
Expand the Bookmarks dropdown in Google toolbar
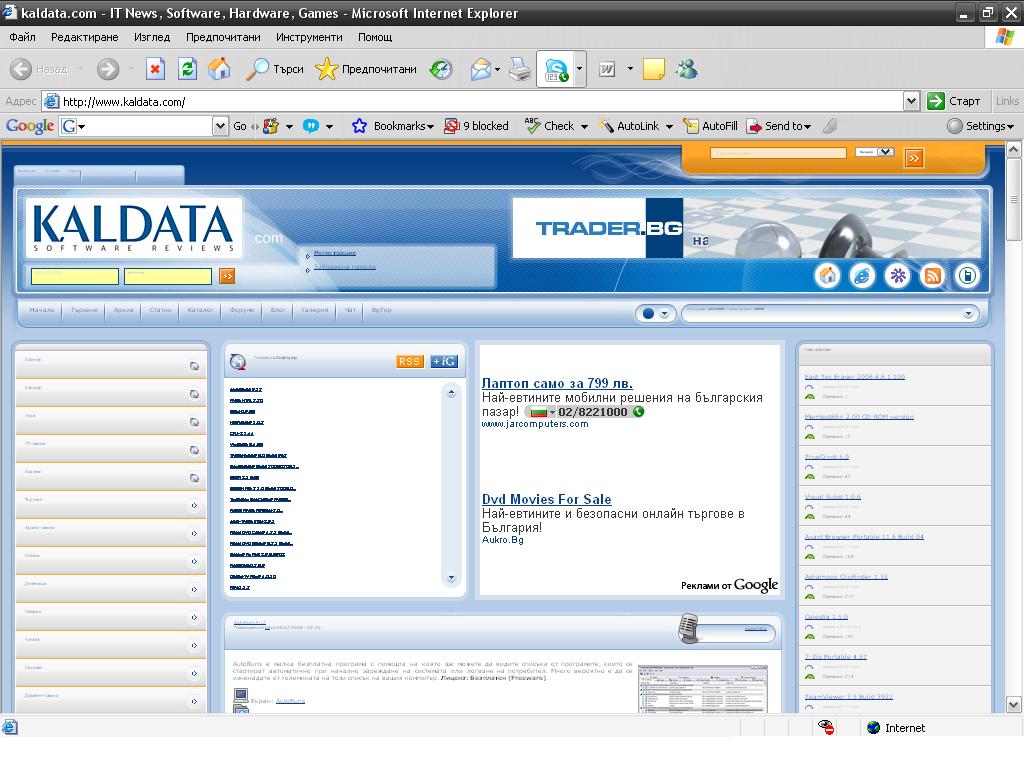(430, 127)
